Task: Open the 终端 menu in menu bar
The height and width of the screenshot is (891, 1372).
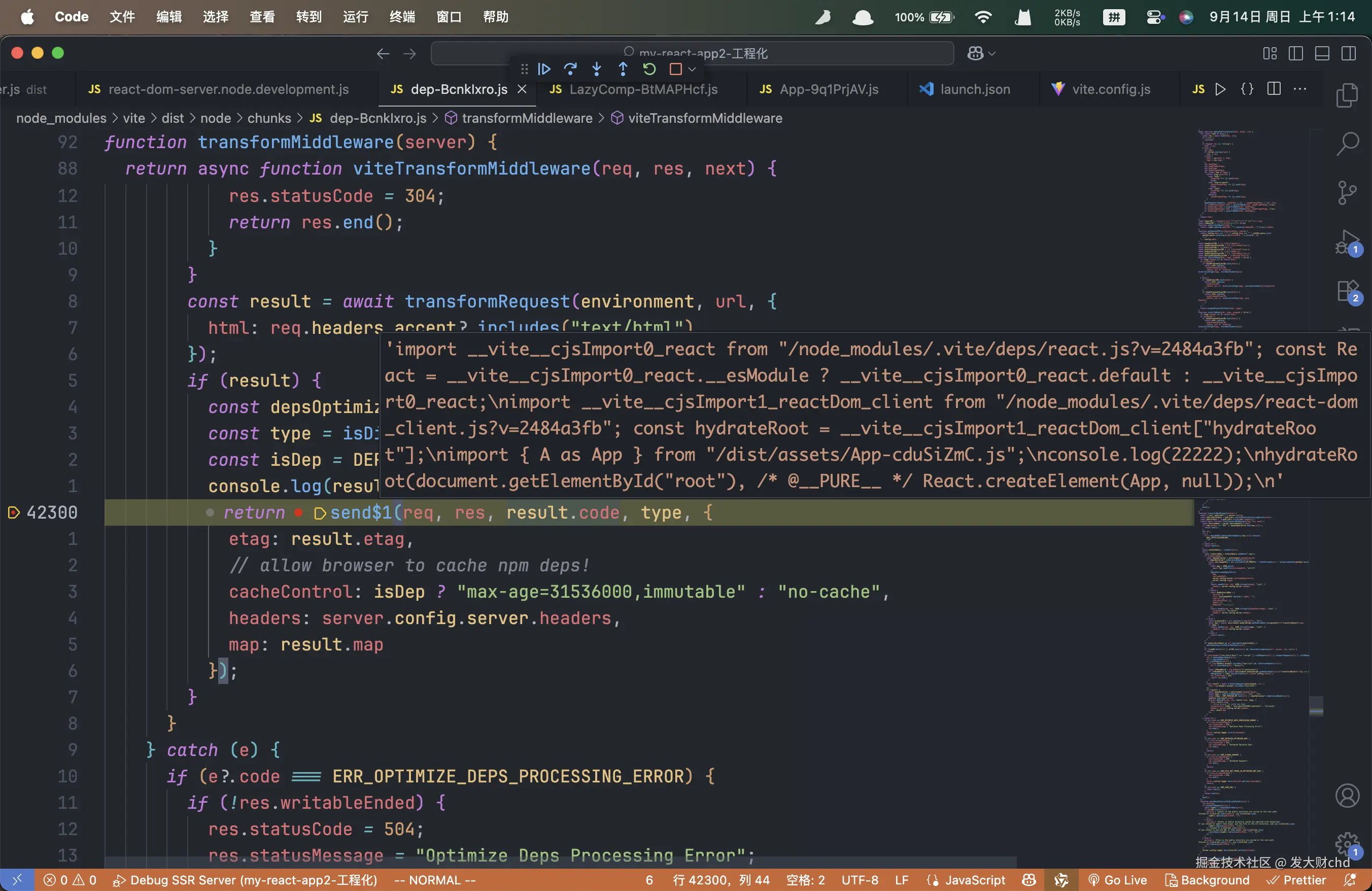Action: [x=402, y=17]
